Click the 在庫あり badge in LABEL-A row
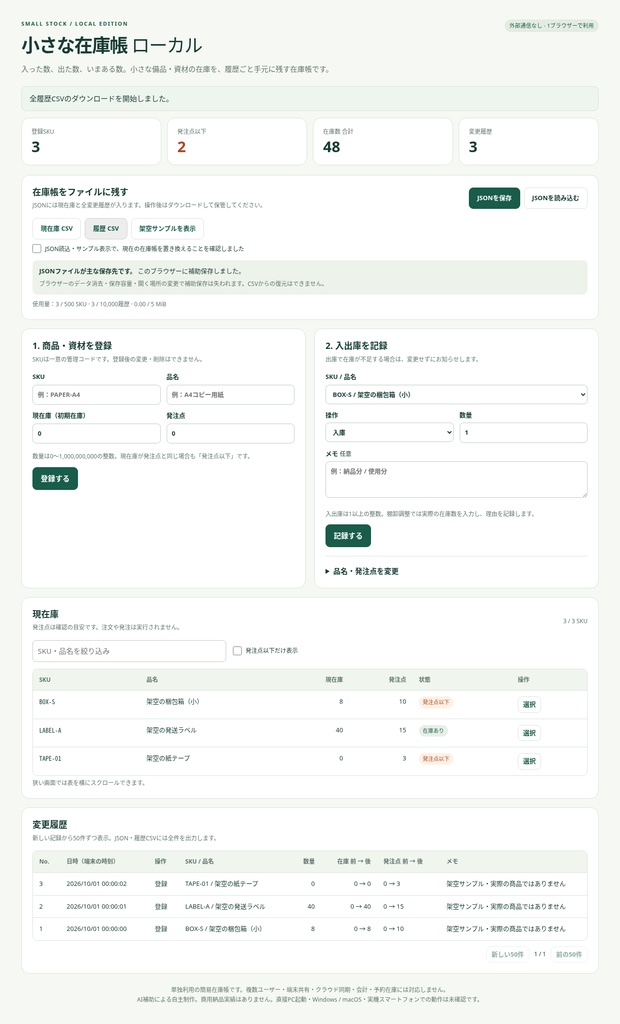Image resolution: width=620 pixels, height=1024 pixels. coord(432,730)
